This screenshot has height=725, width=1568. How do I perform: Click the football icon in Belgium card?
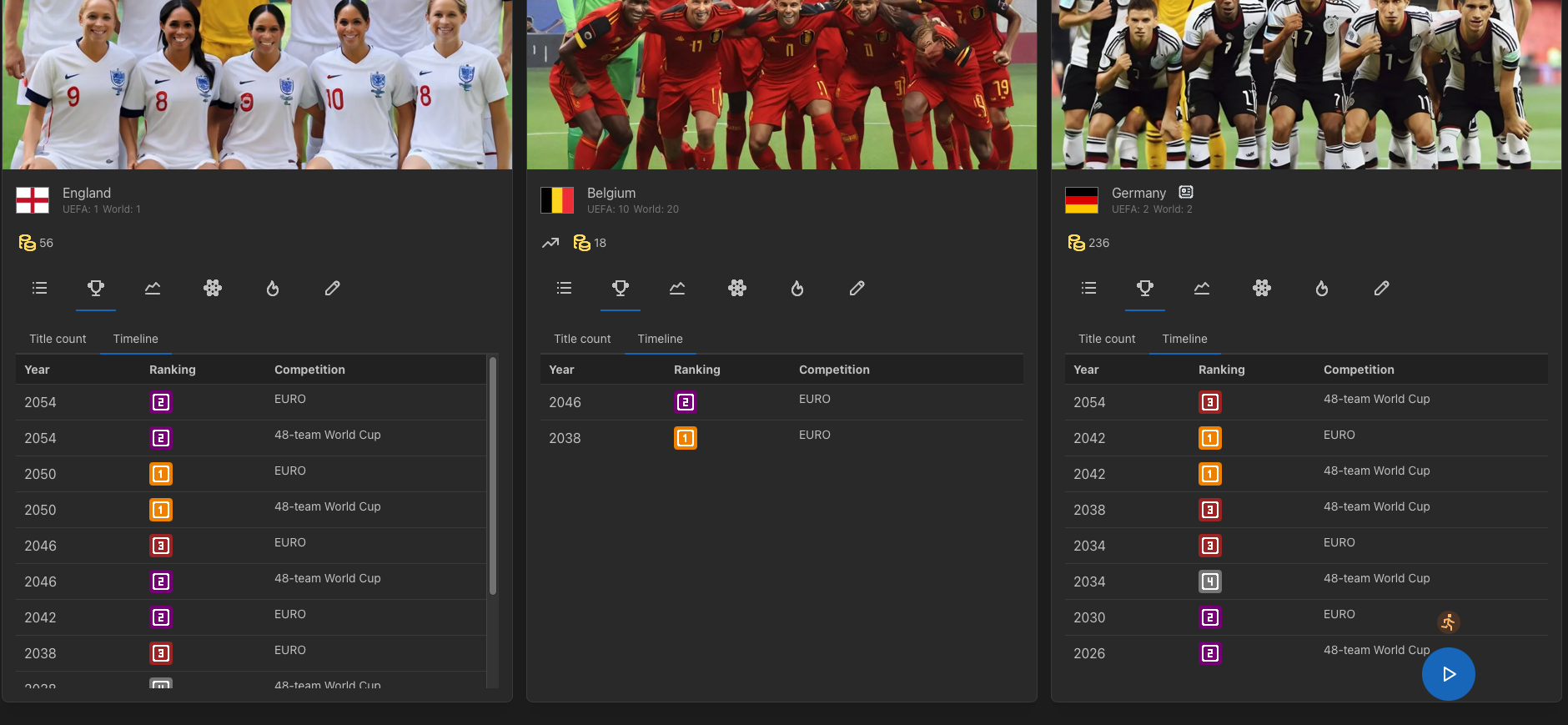[x=737, y=288]
